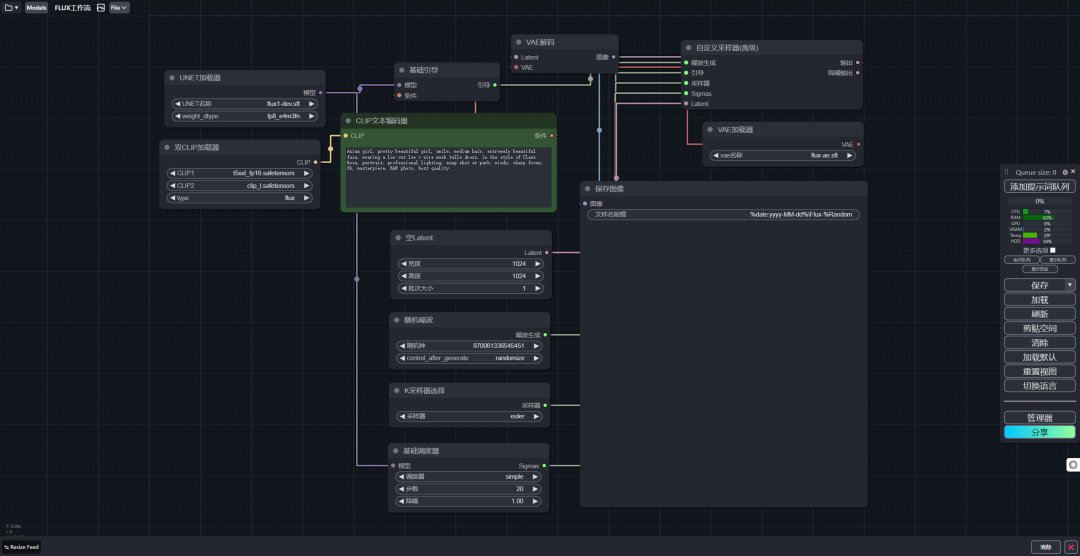The height and width of the screenshot is (556, 1080).
Task: Click 添加提示词队列 button
Action: [x=1039, y=186]
